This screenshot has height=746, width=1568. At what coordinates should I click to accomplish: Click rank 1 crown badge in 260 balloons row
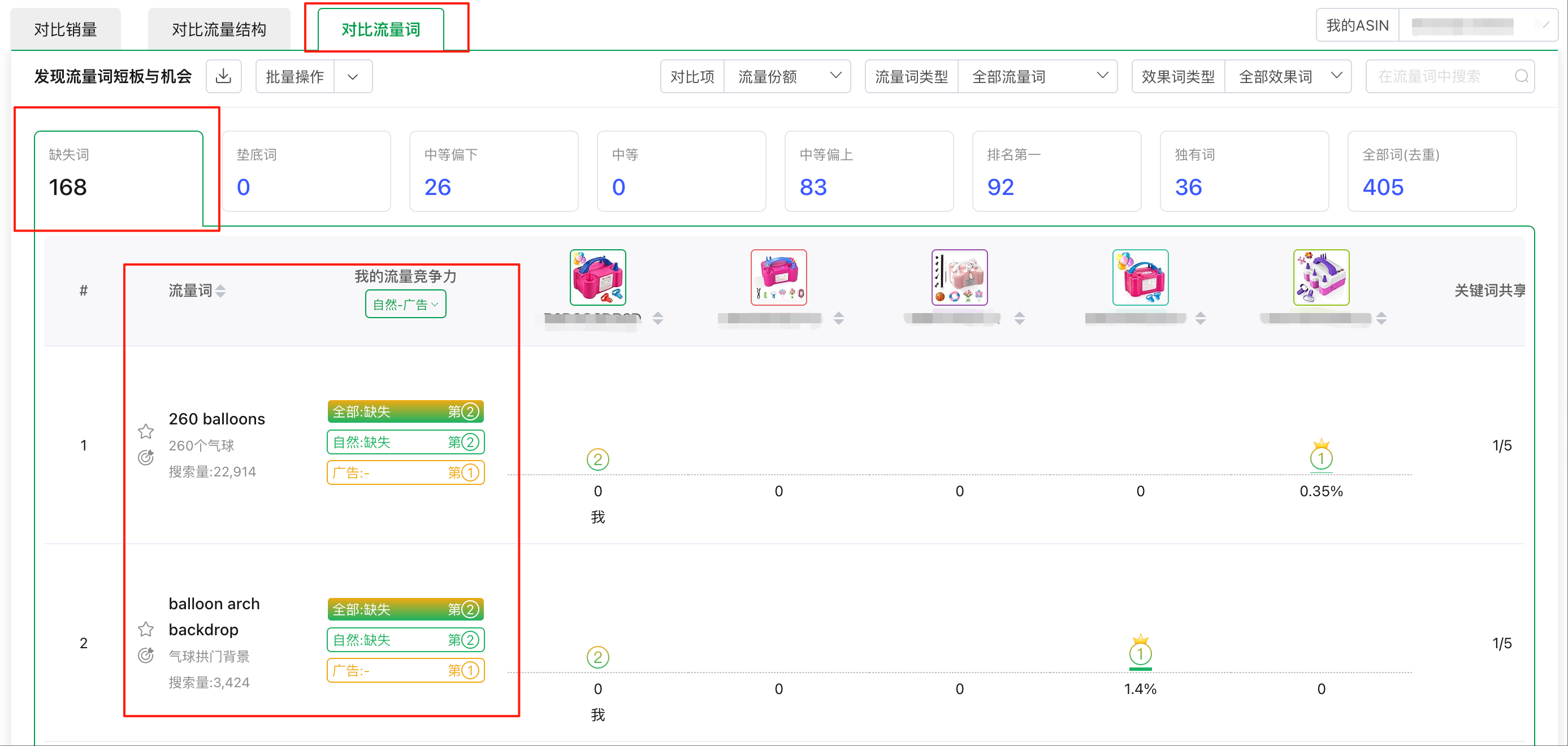click(1321, 454)
